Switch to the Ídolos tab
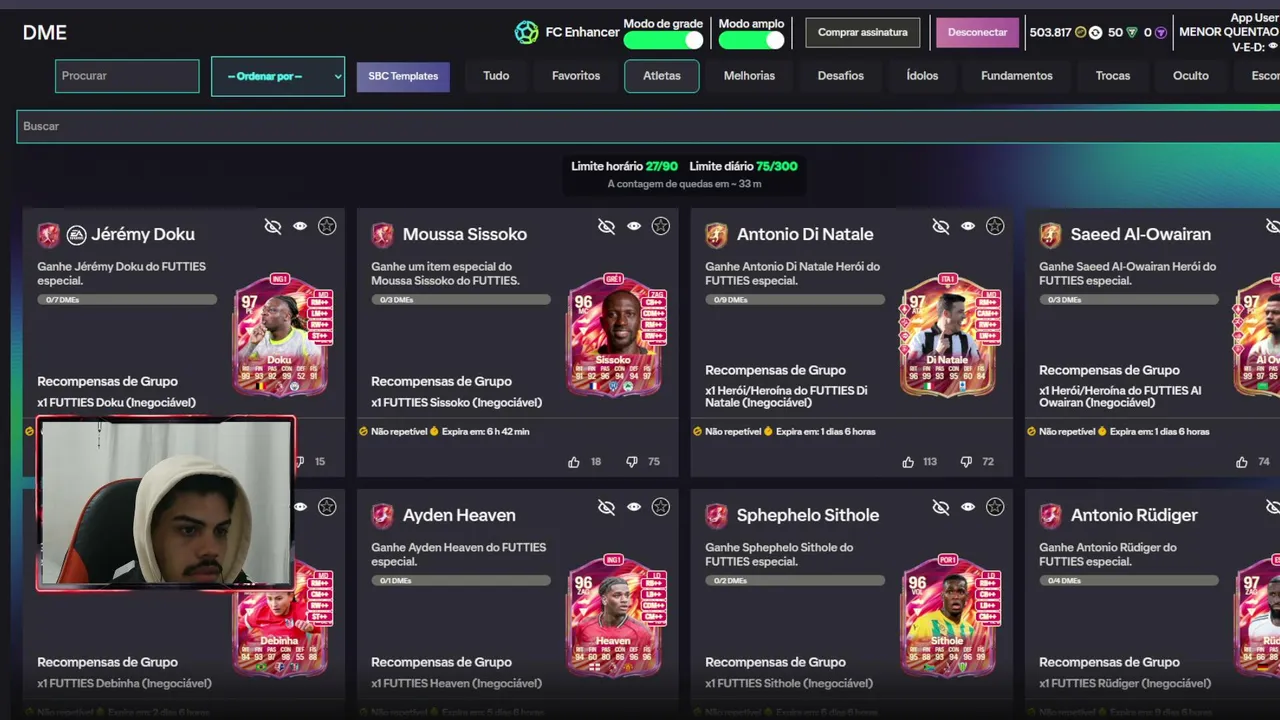The height and width of the screenshot is (720, 1280). coord(922,76)
